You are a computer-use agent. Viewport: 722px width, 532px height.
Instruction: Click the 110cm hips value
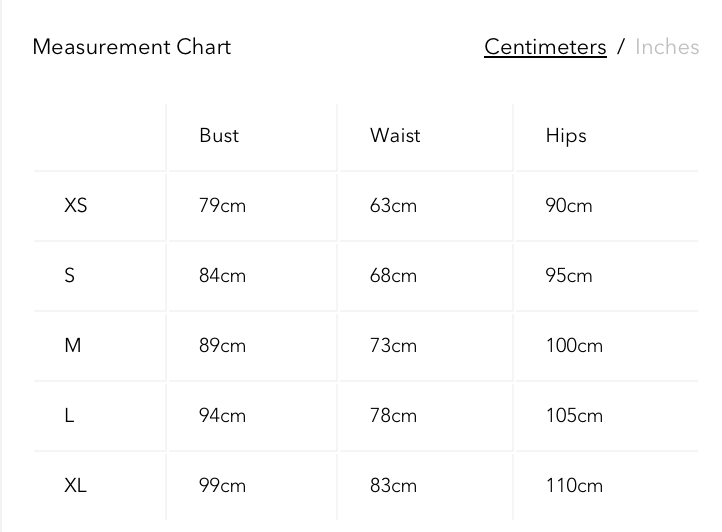[574, 486]
